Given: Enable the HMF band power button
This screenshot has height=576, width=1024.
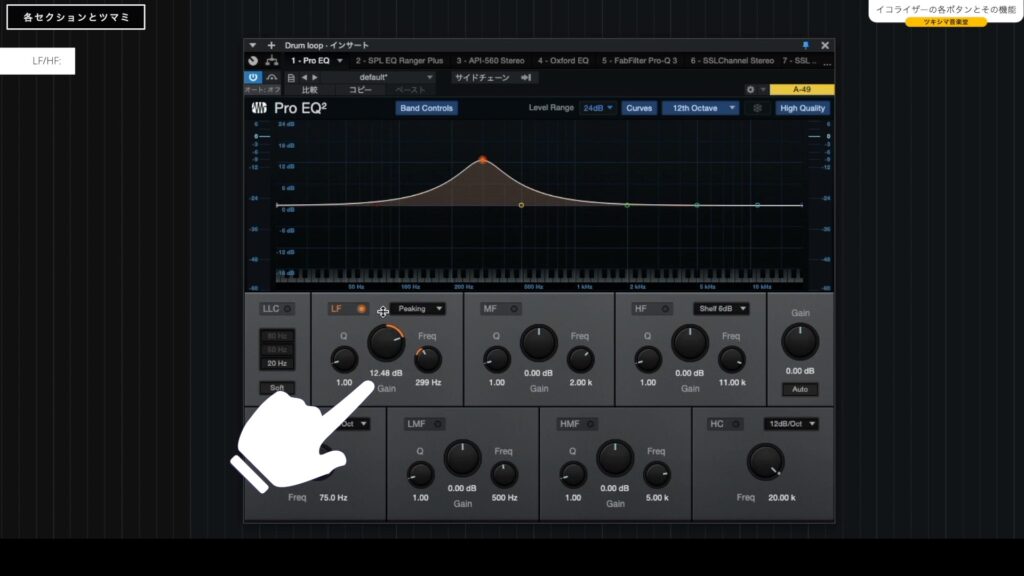Looking at the screenshot, I should point(590,424).
